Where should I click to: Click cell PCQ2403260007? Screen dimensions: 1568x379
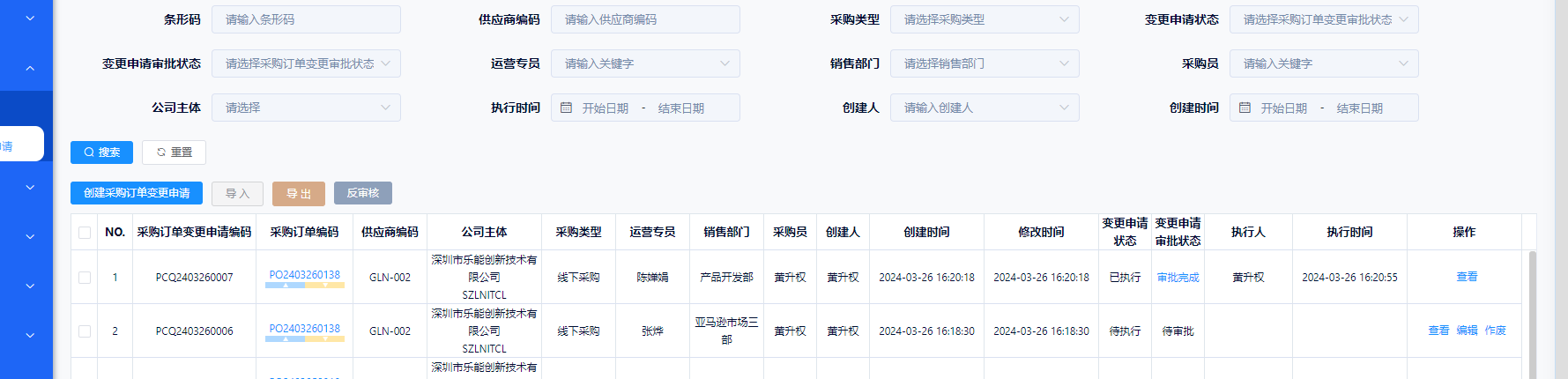click(x=194, y=278)
